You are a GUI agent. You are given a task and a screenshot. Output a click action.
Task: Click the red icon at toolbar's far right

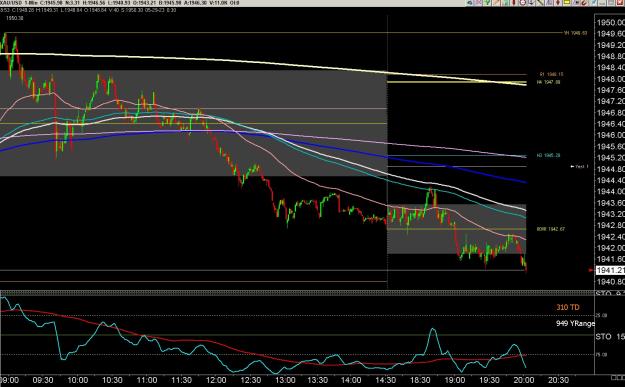tap(620, 2)
